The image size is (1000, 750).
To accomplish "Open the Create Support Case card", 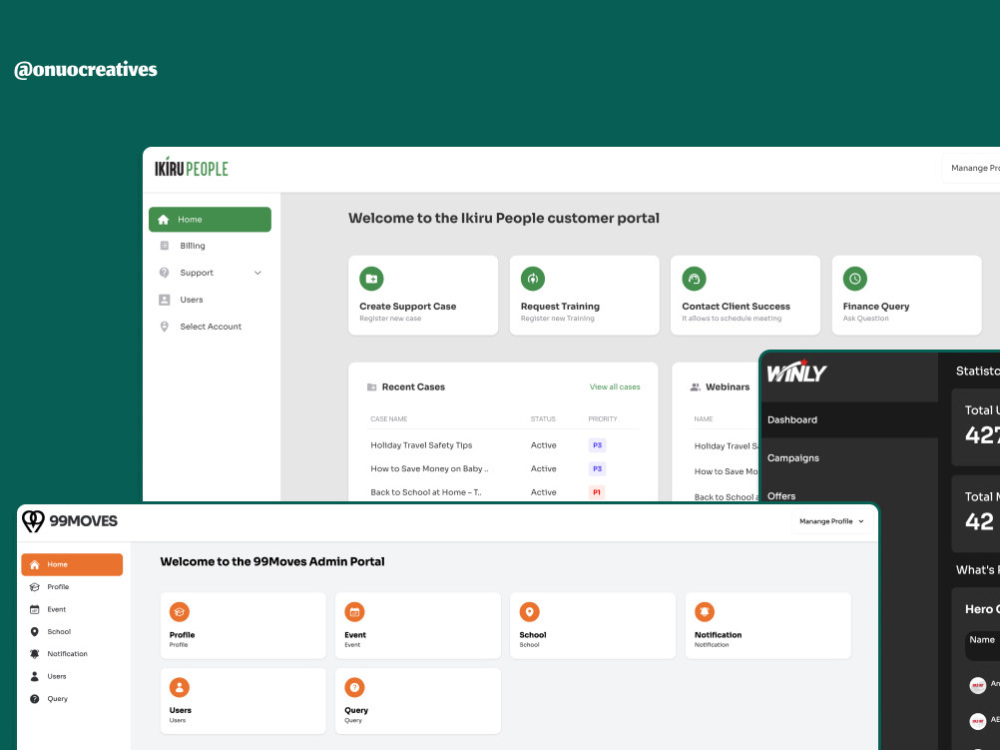I will 423,295.
